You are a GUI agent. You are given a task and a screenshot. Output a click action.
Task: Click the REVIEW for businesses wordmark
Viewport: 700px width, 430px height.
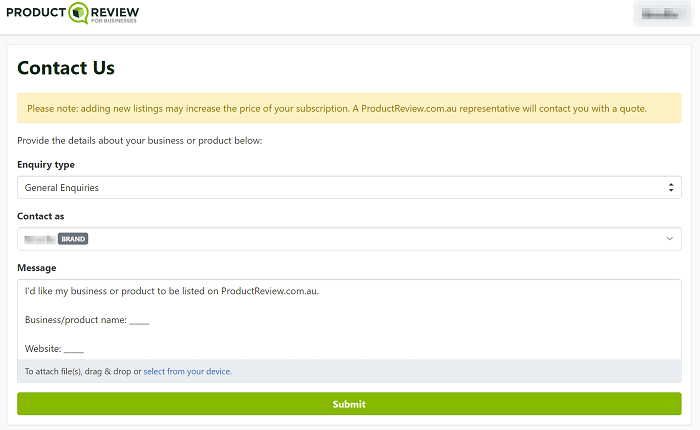(115, 14)
